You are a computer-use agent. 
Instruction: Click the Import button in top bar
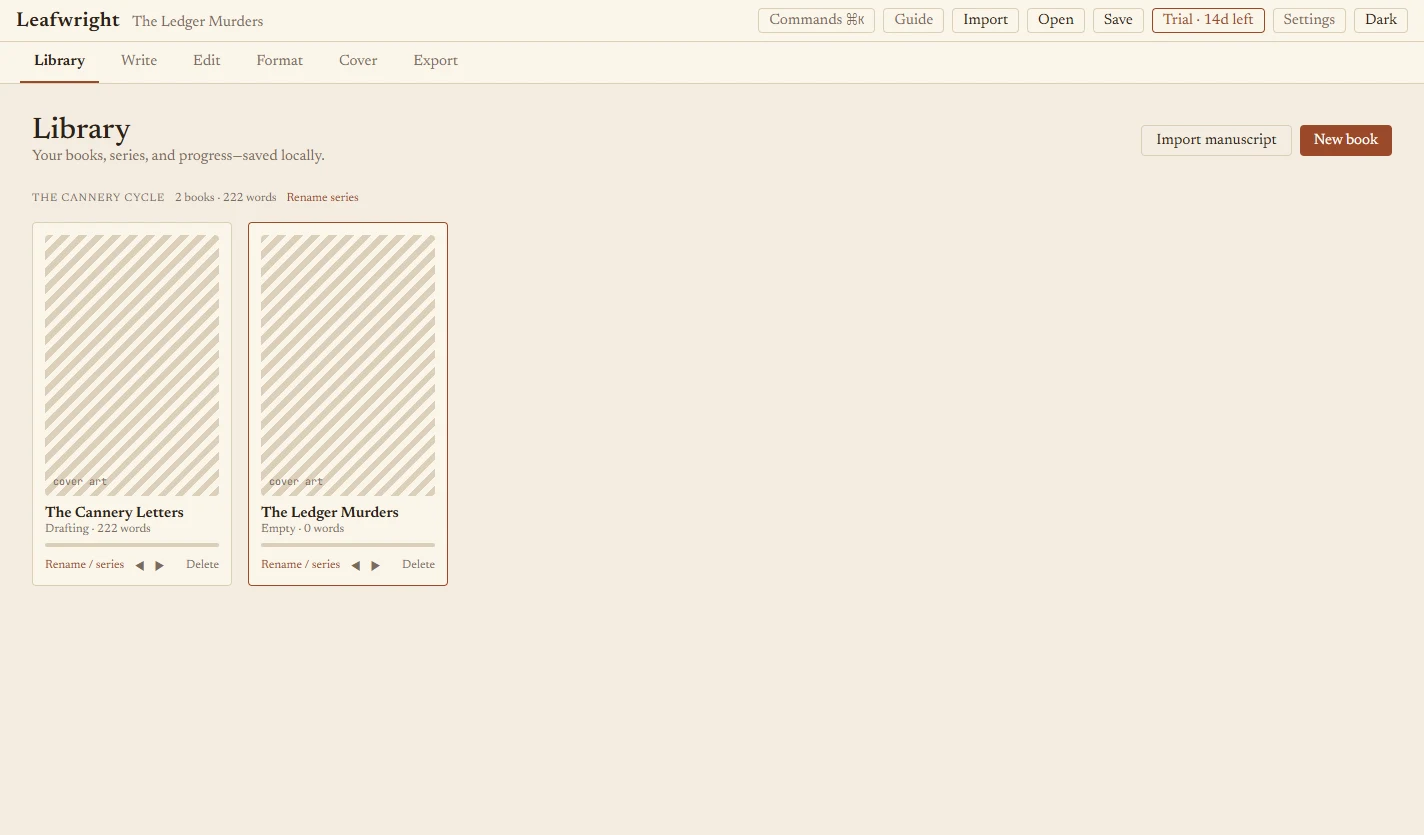985,20
